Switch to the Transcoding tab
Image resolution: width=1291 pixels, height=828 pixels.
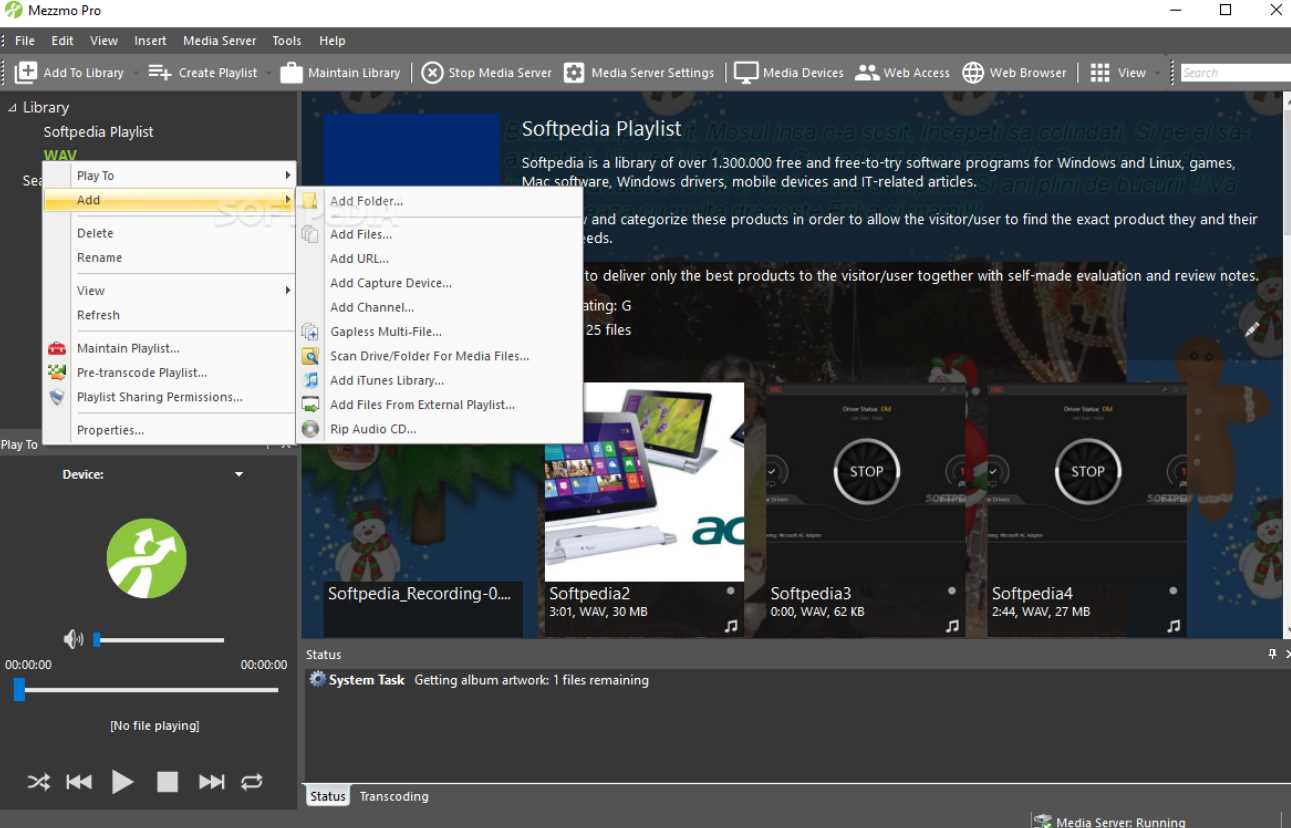coord(394,797)
